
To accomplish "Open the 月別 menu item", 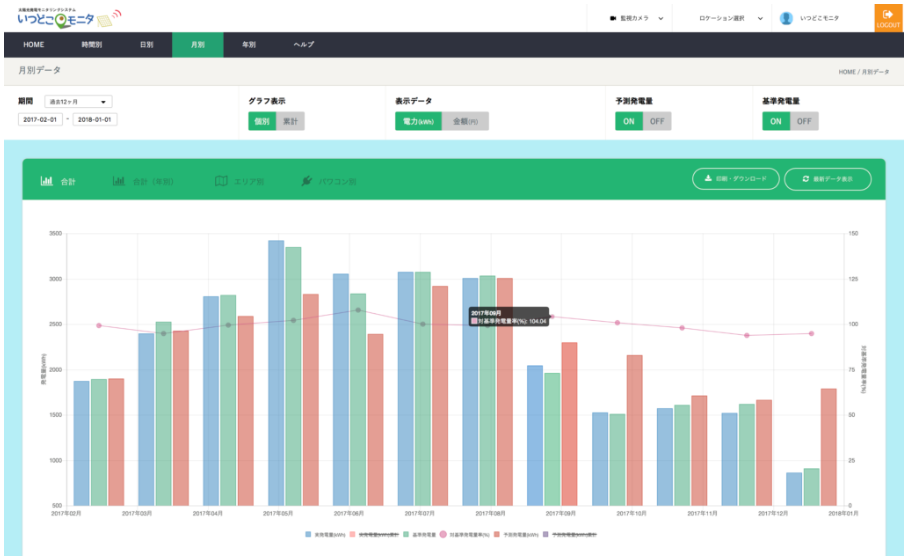I will [197, 45].
